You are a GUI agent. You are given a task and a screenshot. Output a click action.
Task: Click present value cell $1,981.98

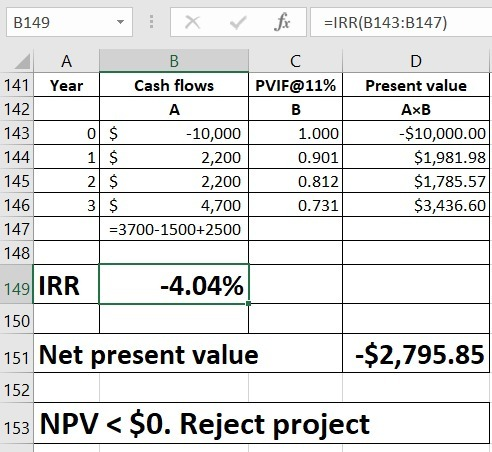[416, 157]
